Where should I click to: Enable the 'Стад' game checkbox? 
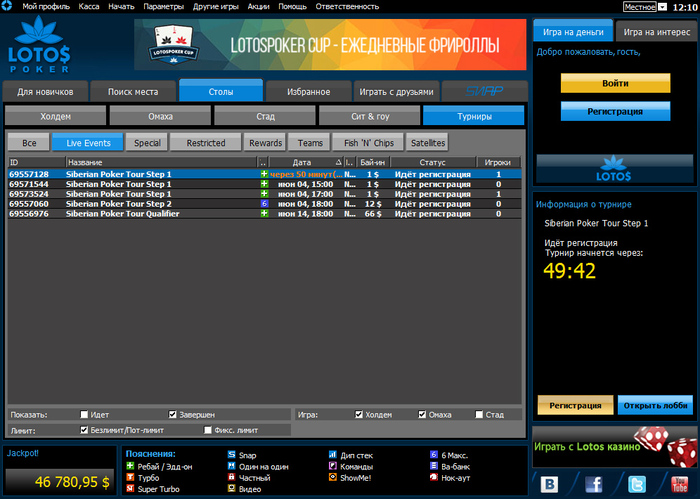[x=479, y=414]
